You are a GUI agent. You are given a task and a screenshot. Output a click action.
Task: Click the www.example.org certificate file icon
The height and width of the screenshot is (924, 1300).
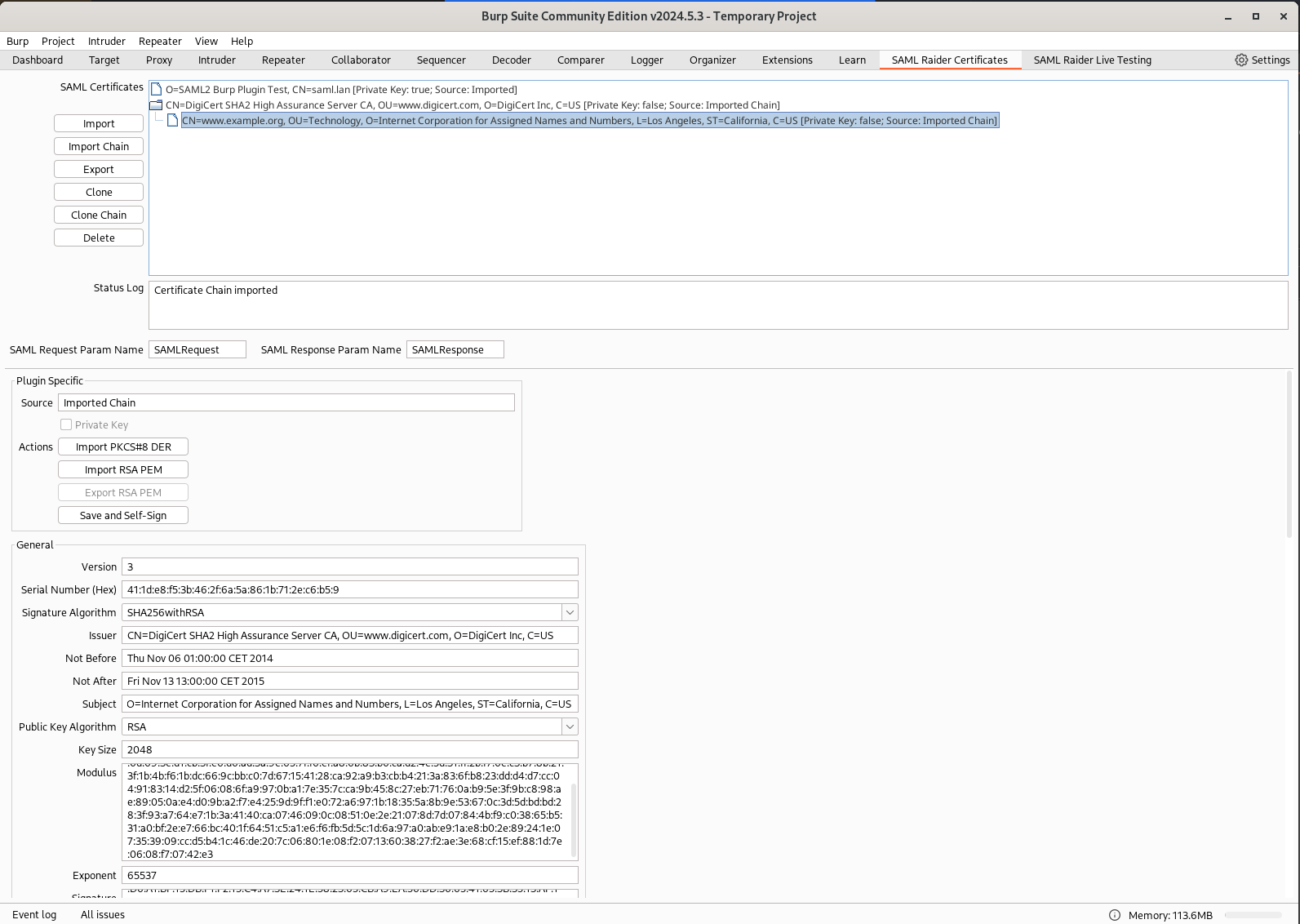coord(172,120)
